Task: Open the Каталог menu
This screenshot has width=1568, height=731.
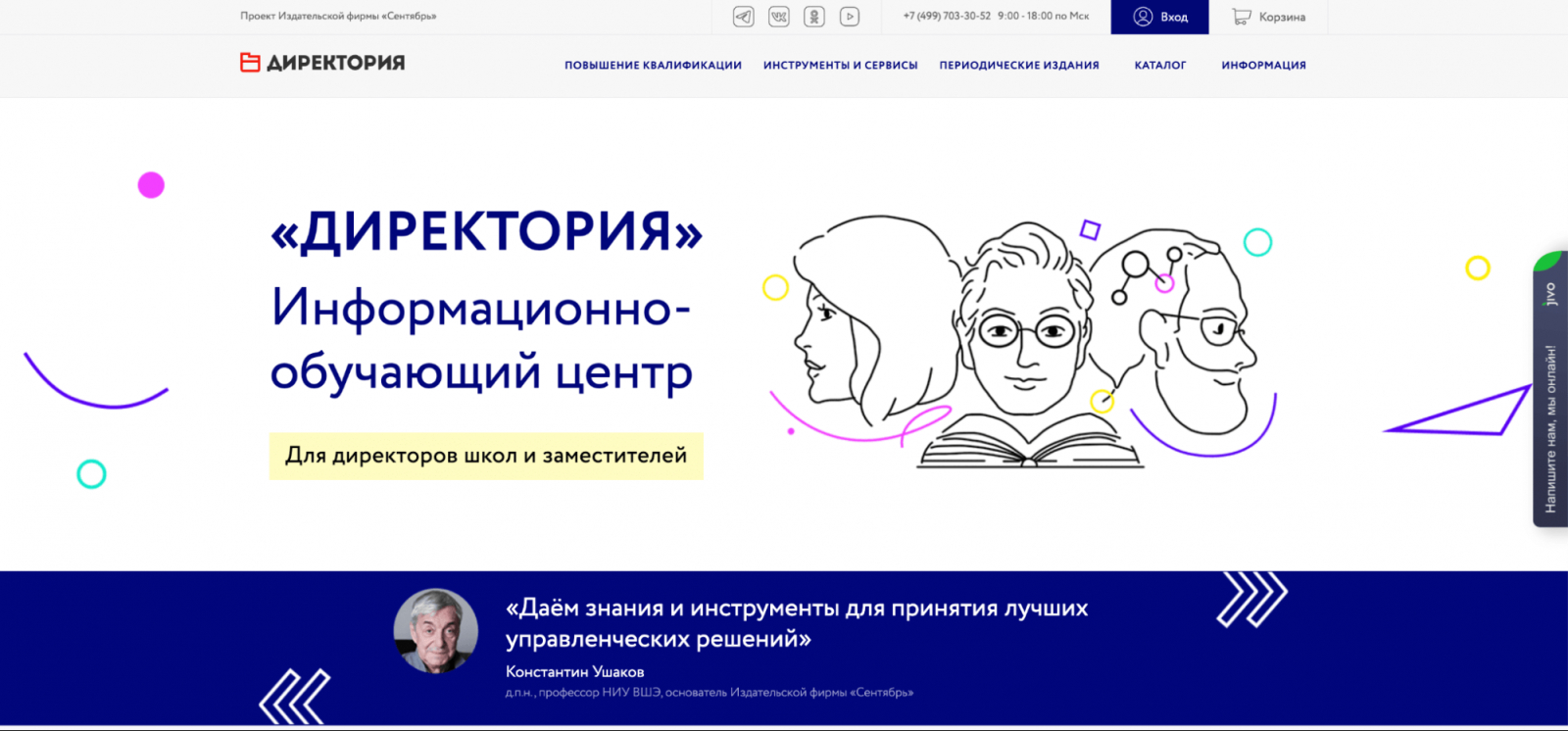Action: [1160, 66]
